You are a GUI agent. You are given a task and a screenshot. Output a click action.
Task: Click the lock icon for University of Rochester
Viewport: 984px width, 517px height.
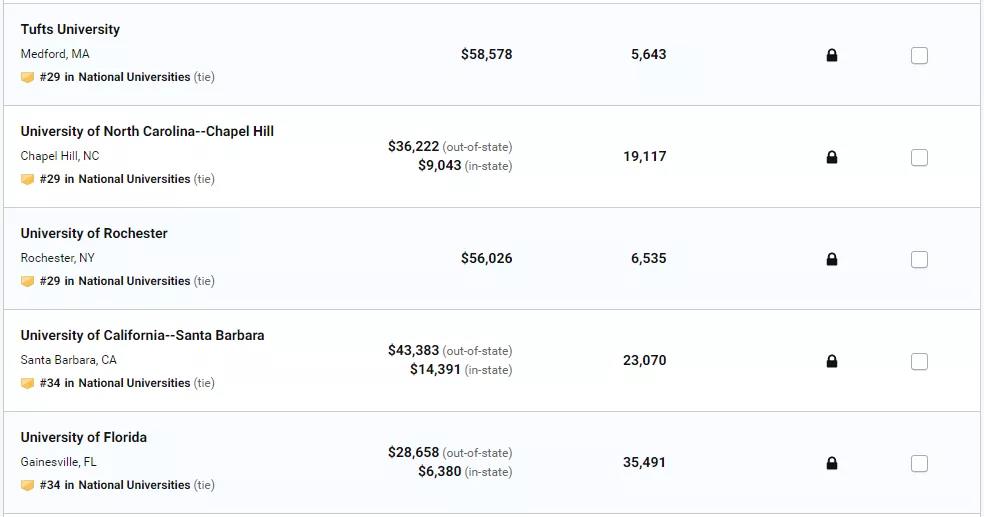[832, 259]
